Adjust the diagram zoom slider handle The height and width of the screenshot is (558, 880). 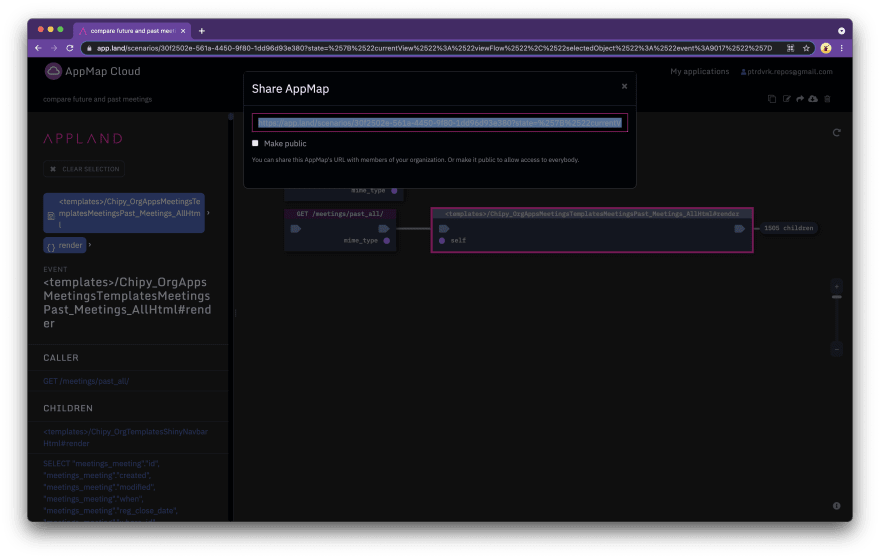pyautogui.click(x=836, y=297)
